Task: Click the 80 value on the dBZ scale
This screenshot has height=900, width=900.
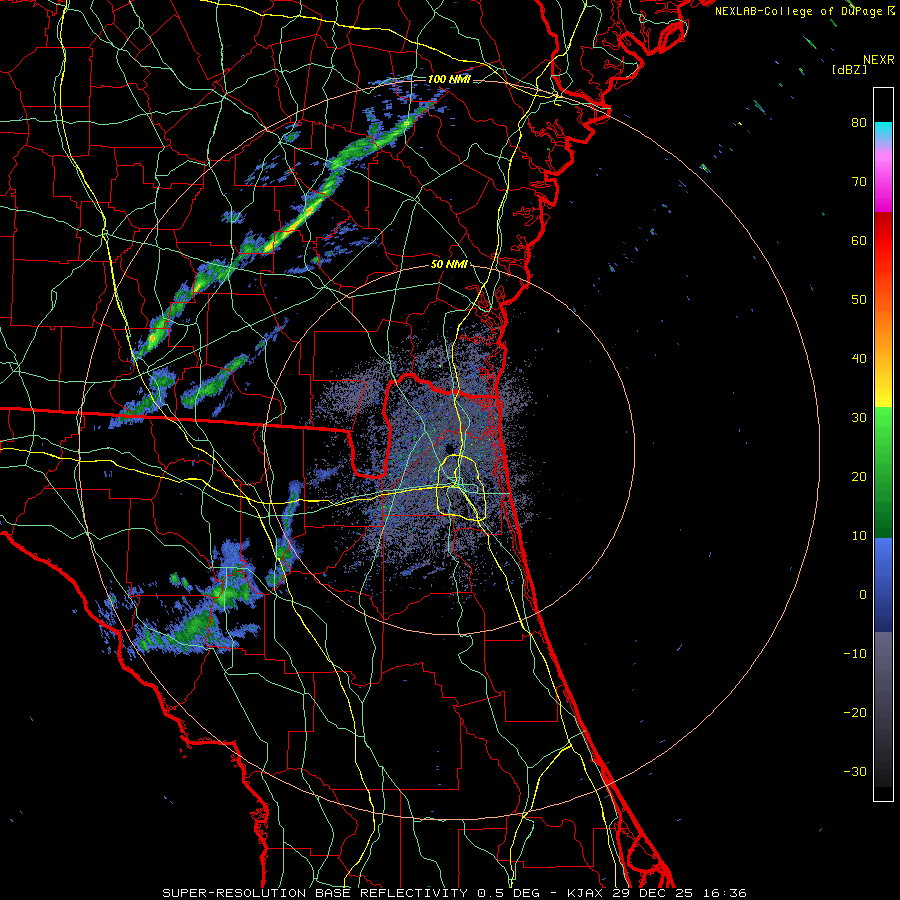Action: pos(859,122)
